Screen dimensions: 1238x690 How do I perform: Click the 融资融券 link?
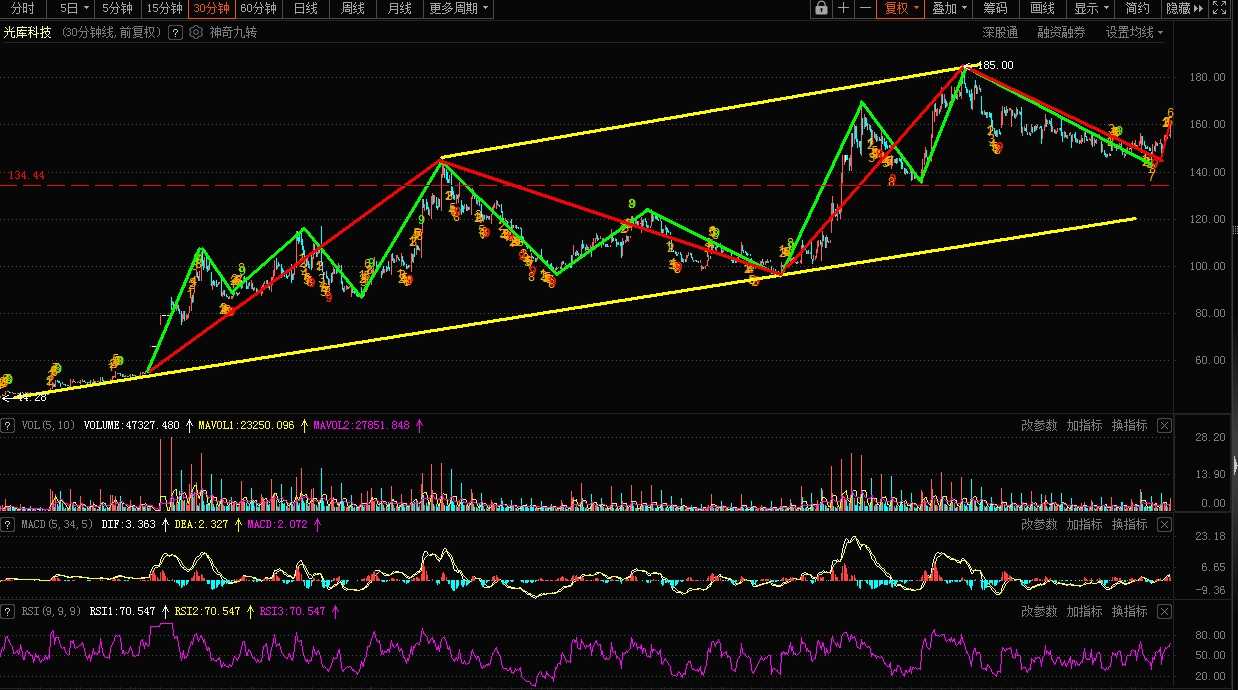click(x=1061, y=32)
